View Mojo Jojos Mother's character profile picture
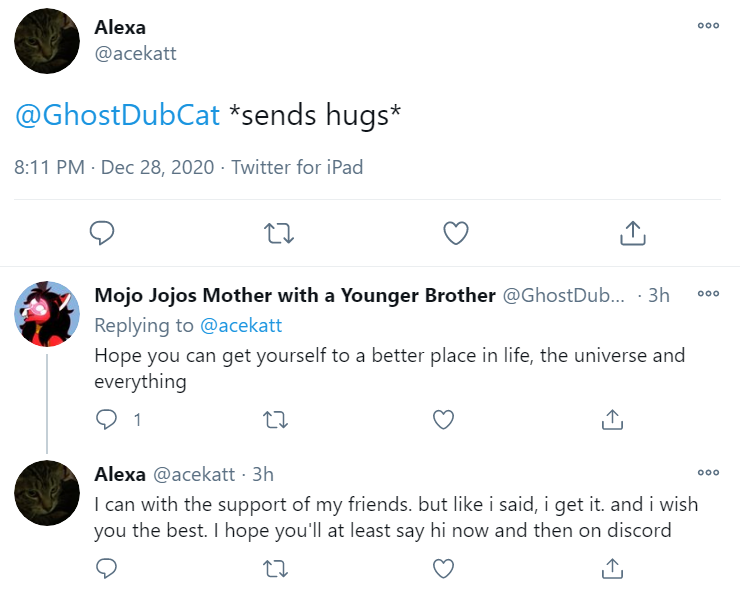The image size is (740, 592). (x=47, y=314)
